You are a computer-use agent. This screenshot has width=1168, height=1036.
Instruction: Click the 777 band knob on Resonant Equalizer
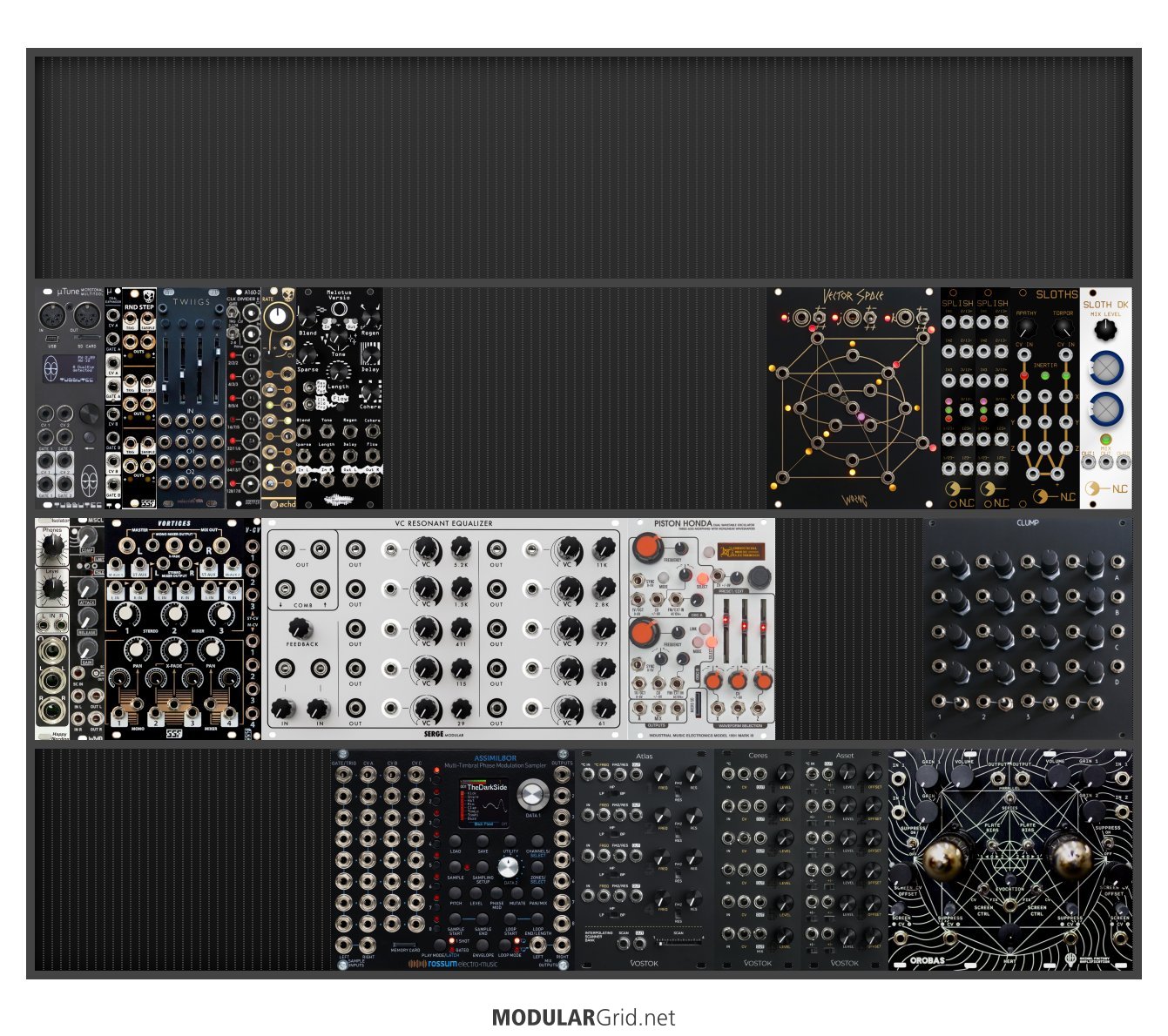(603, 628)
